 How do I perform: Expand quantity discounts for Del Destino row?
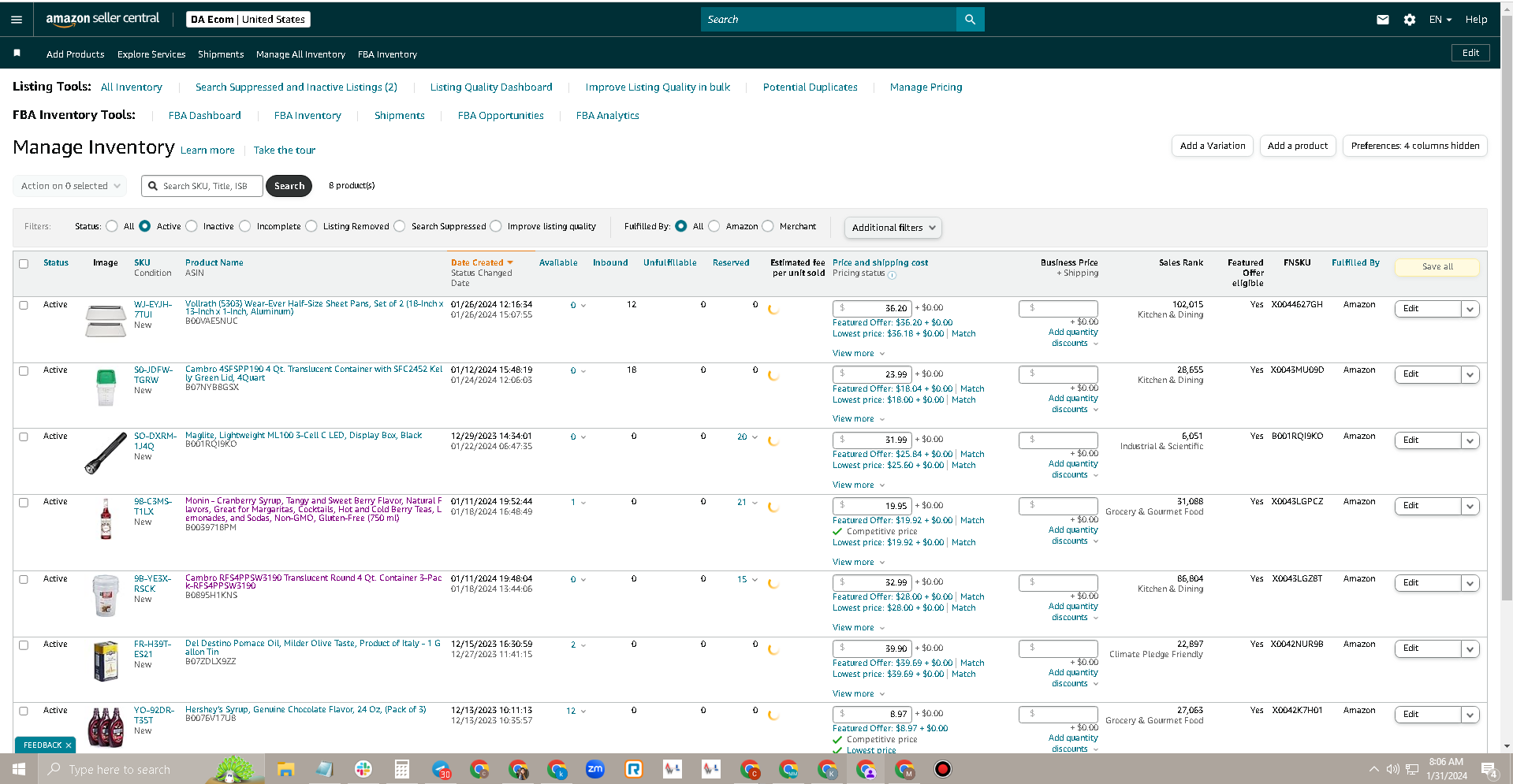click(1074, 678)
